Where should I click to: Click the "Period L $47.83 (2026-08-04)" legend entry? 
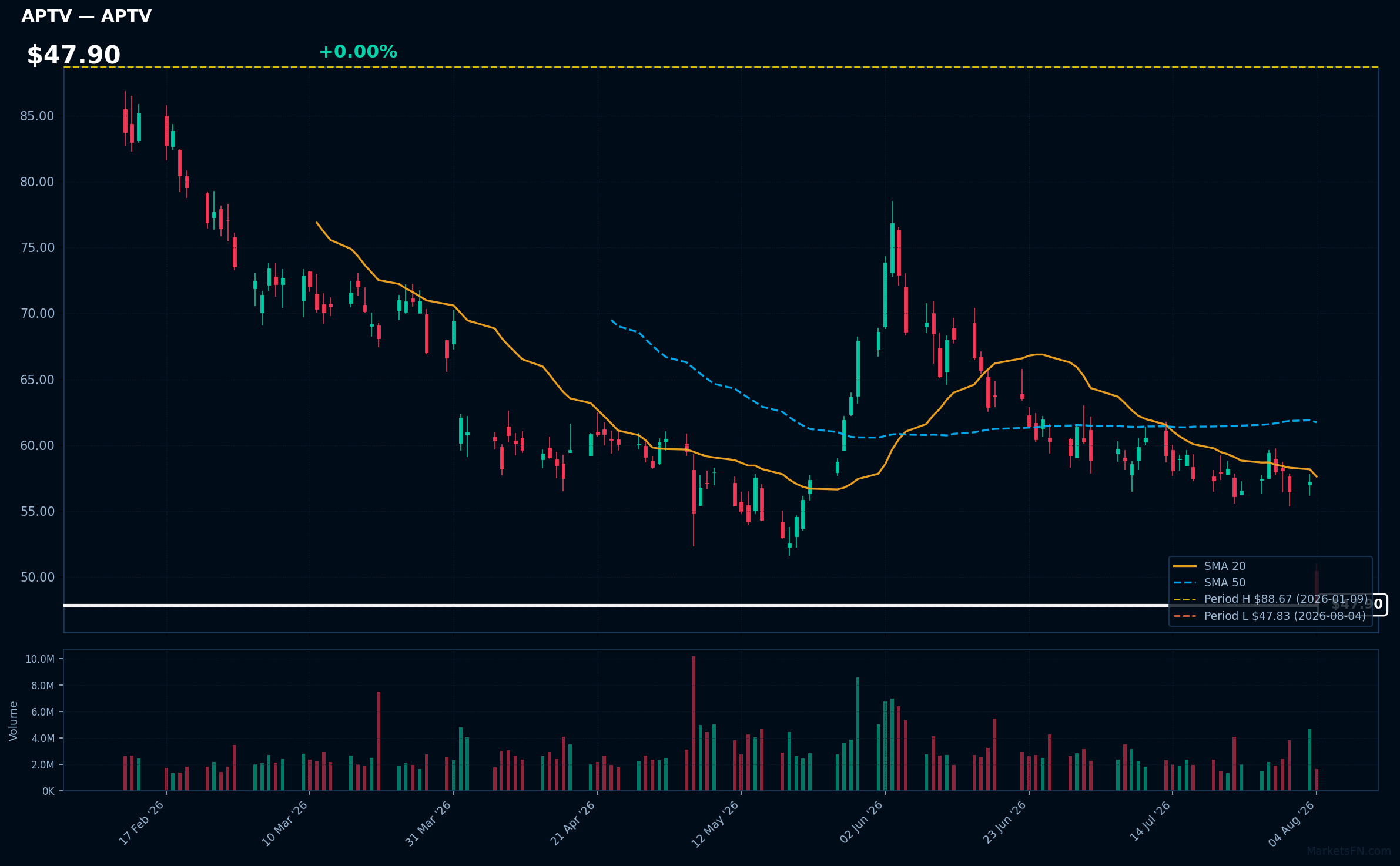click(1270, 616)
